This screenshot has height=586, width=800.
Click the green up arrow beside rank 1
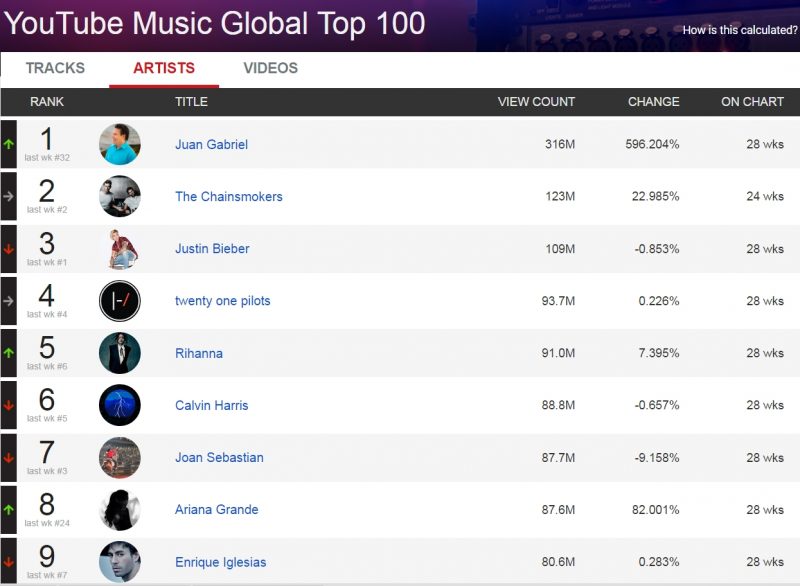pyautogui.click(x=8, y=145)
